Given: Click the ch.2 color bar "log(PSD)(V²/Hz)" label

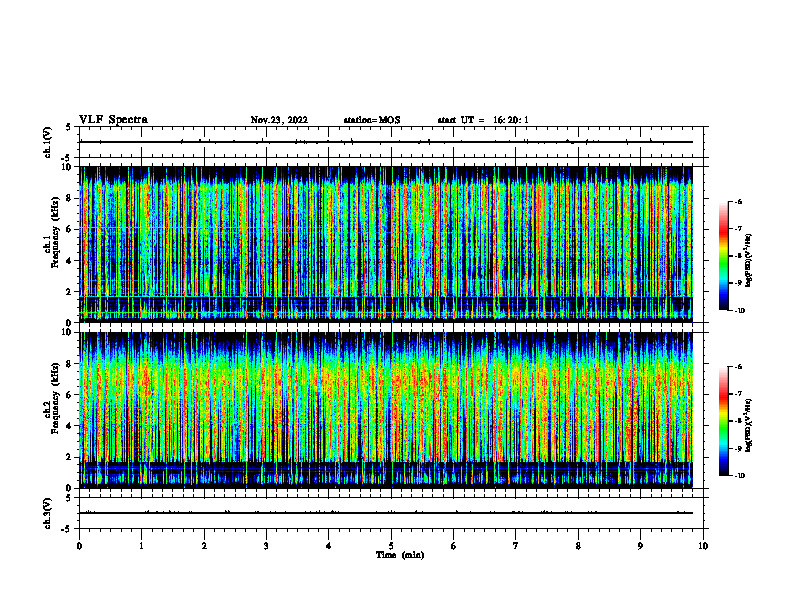Looking at the screenshot, I should (x=748, y=425).
